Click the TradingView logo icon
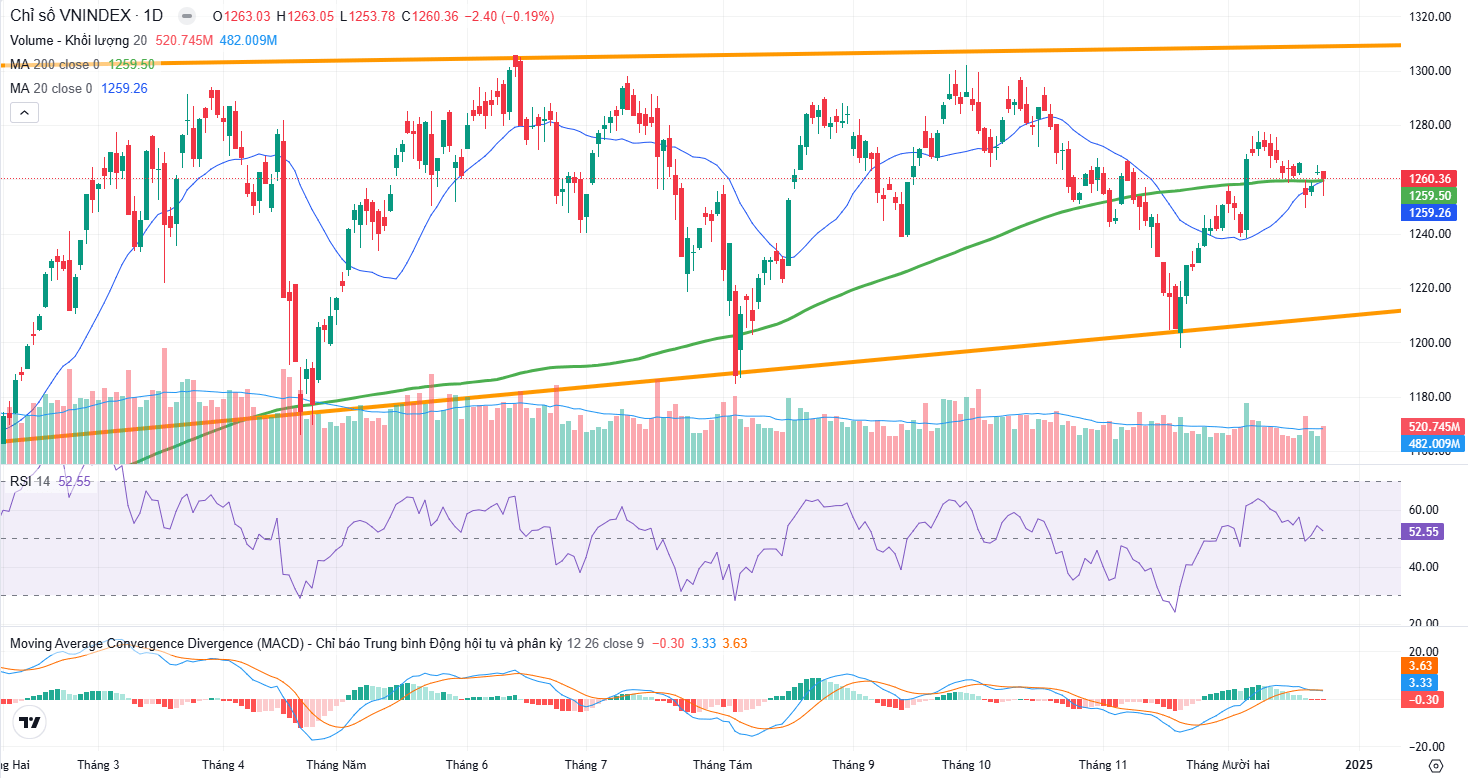This screenshot has width=1468, height=778. (30, 723)
